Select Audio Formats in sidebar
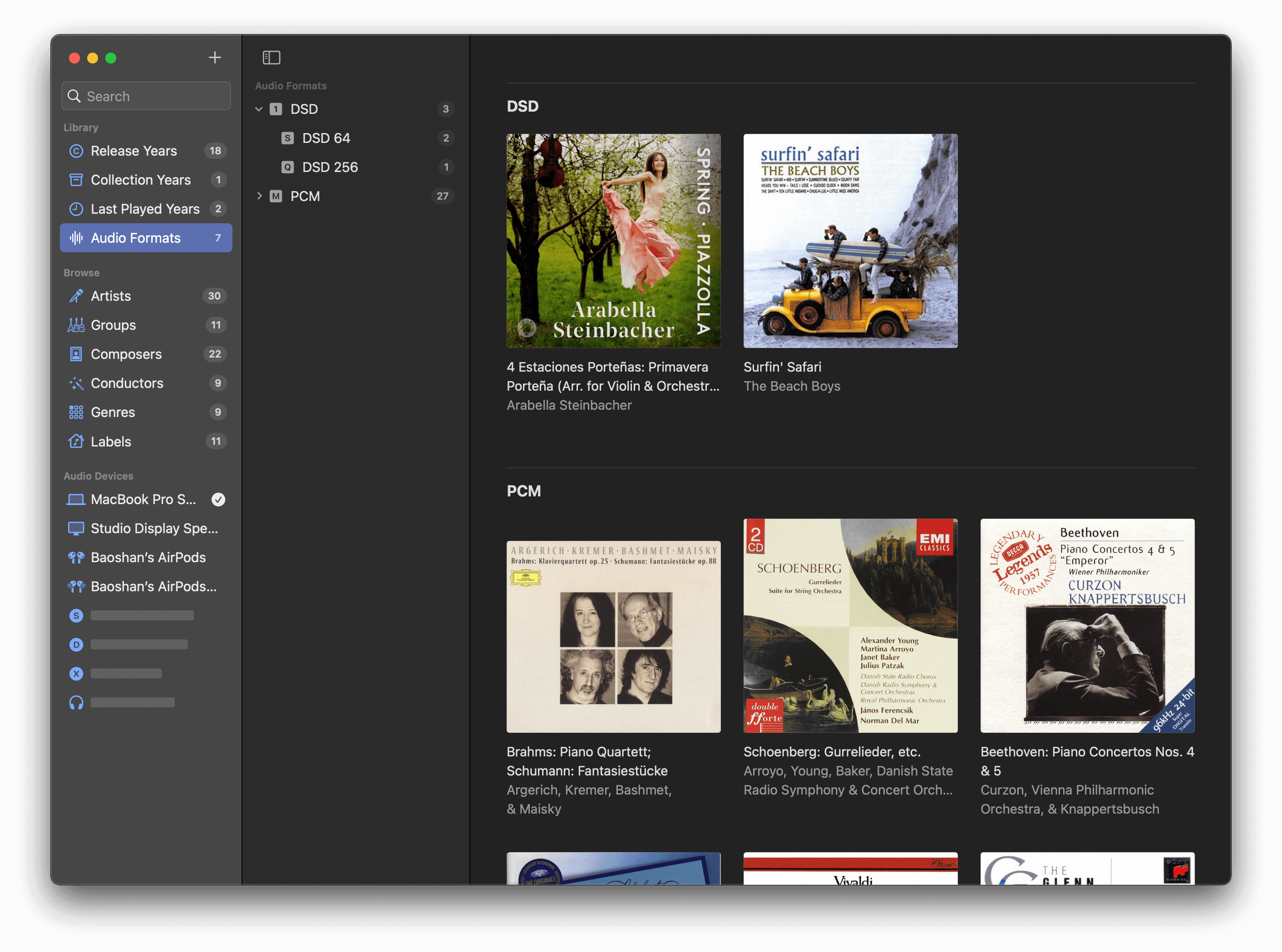The height and width of the screenshot is (952, 1282). [135, 238]
